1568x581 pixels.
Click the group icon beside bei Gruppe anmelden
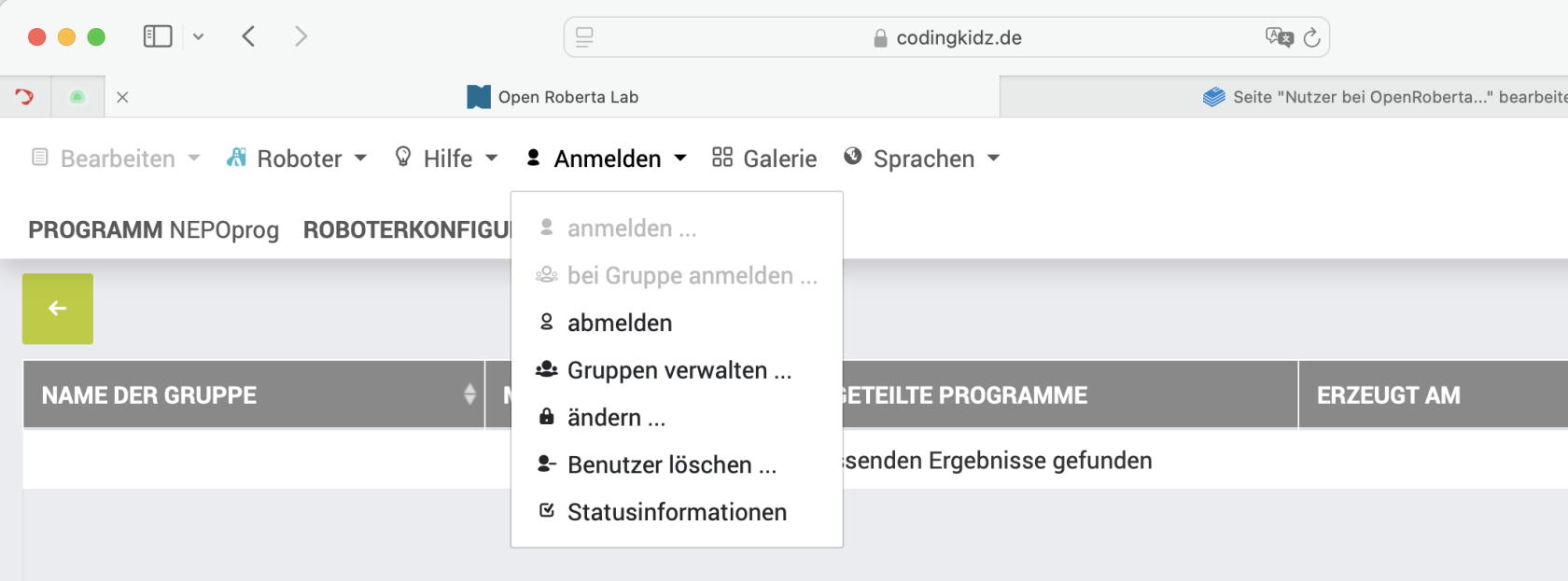click(547, 275)
